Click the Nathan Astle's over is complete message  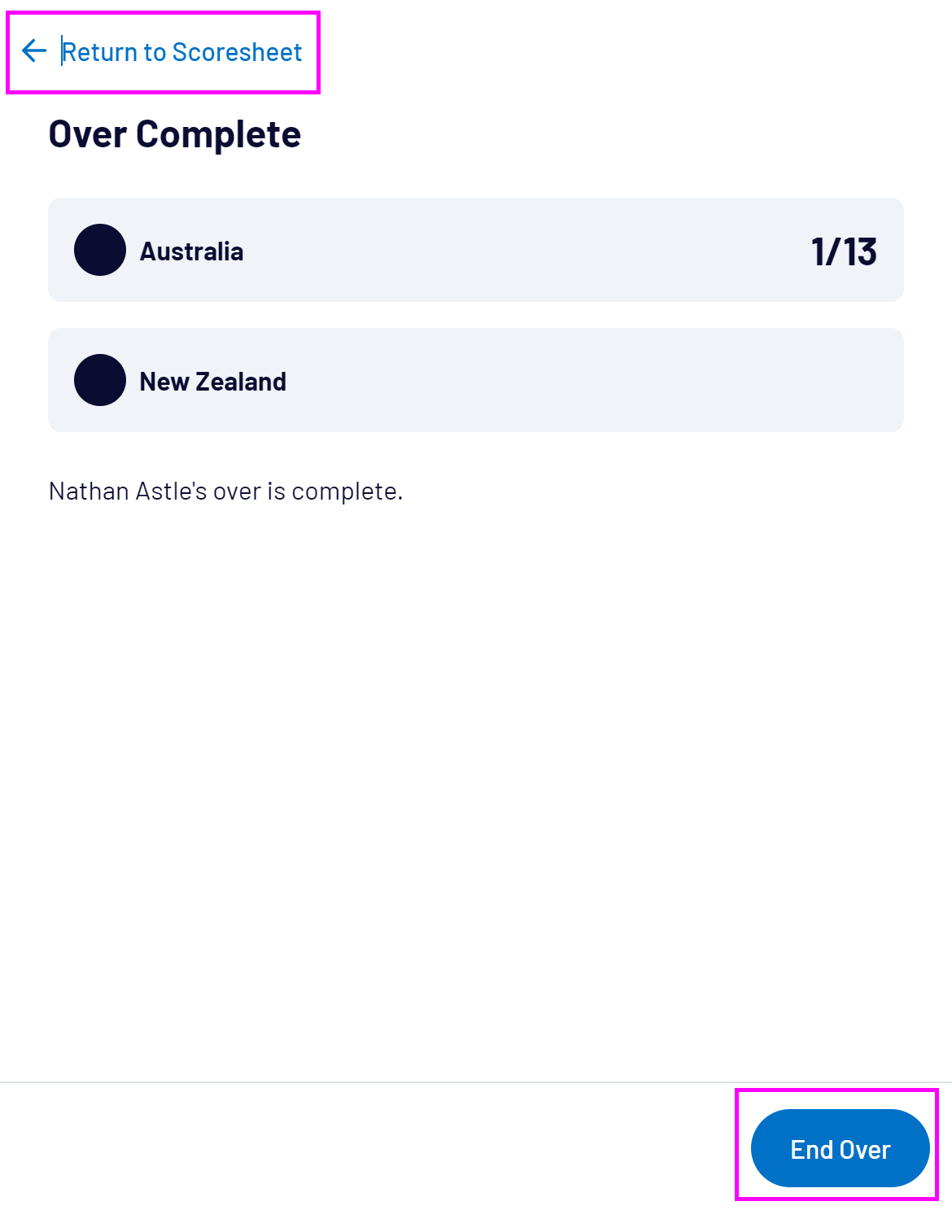pos(225,491)
